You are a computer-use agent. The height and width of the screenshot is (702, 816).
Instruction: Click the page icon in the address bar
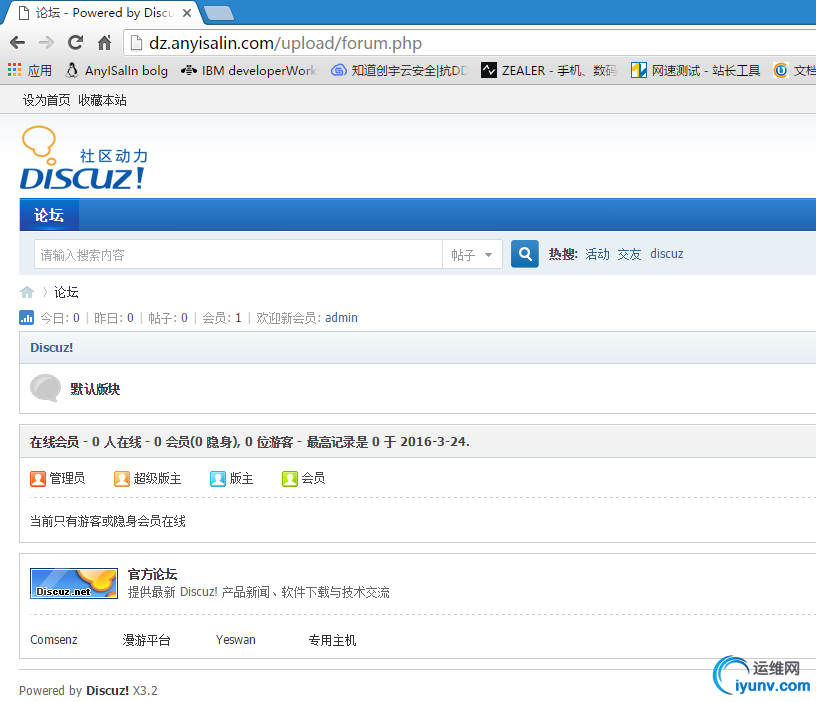(136, 43)
